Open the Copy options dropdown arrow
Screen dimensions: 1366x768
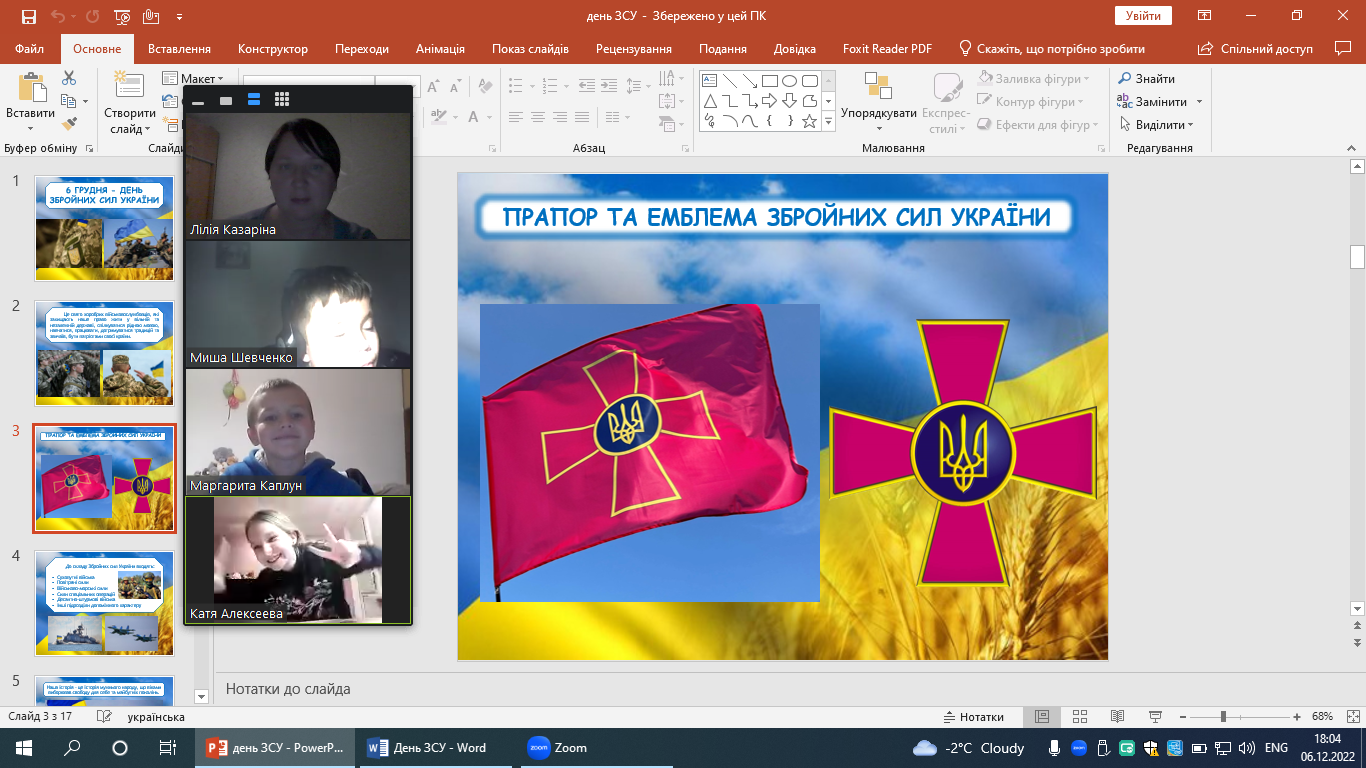(x=85, y=102)
